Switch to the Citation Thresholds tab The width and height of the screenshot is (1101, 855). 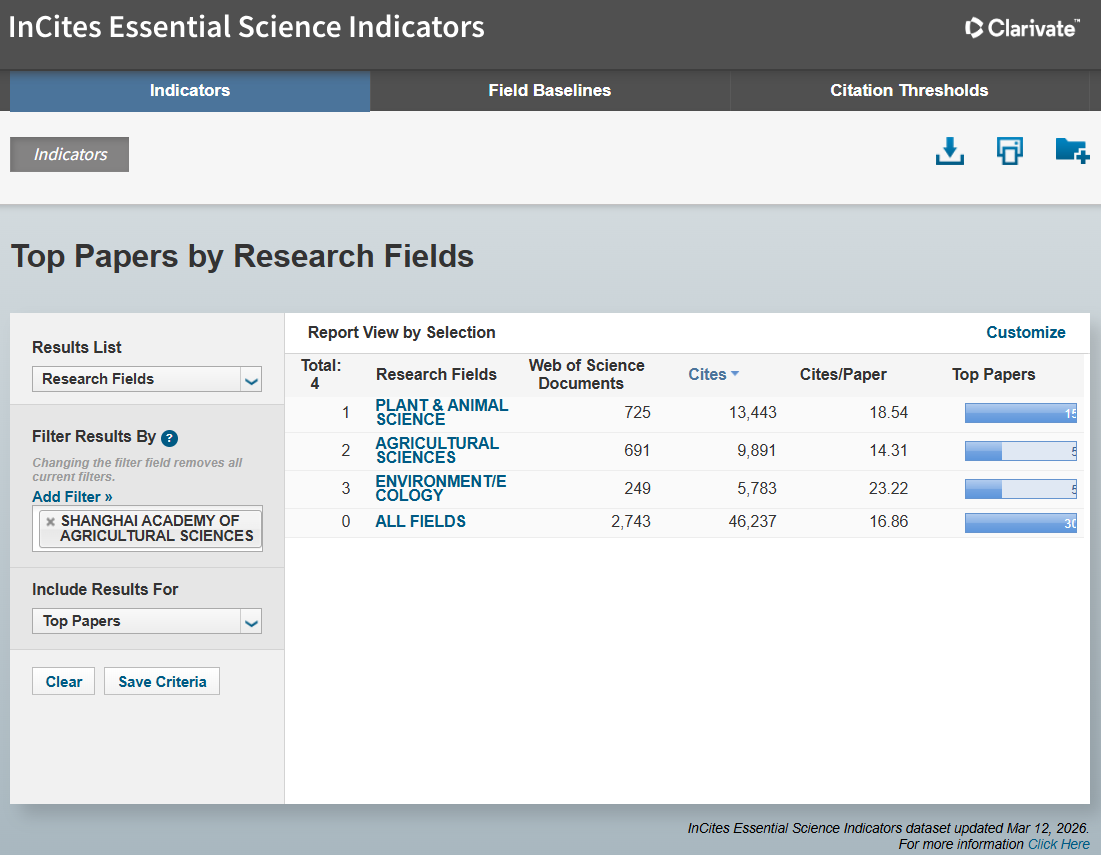[x=909, y=91]
